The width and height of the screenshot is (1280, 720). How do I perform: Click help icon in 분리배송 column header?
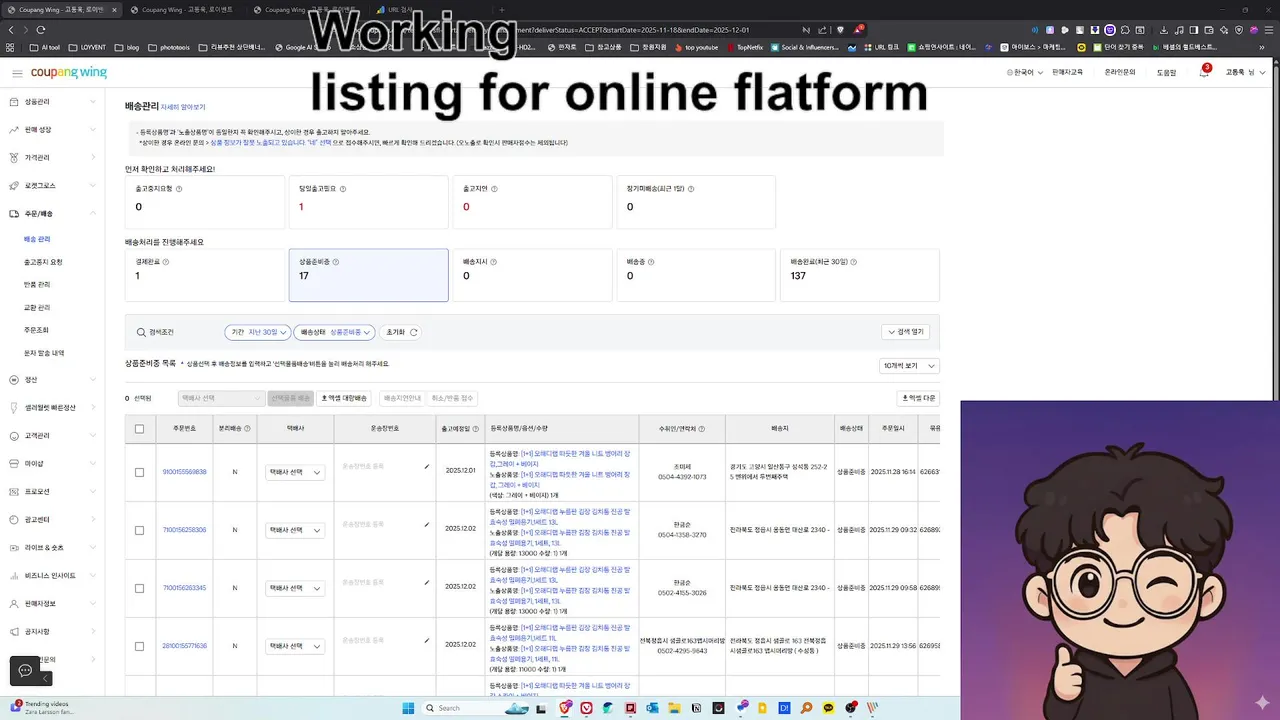pos(247,428)
